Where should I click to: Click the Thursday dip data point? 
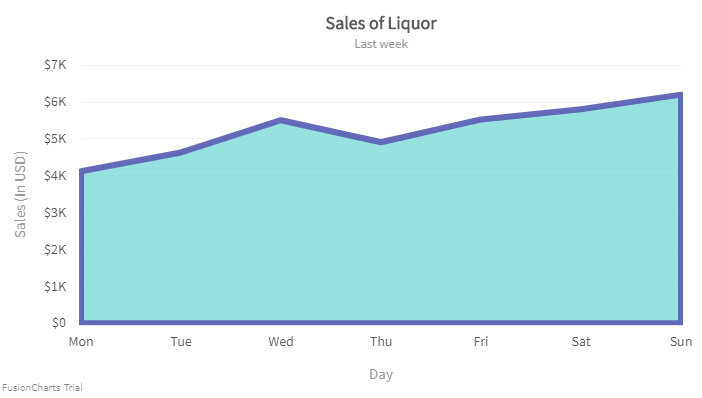[x=381, y=142]
